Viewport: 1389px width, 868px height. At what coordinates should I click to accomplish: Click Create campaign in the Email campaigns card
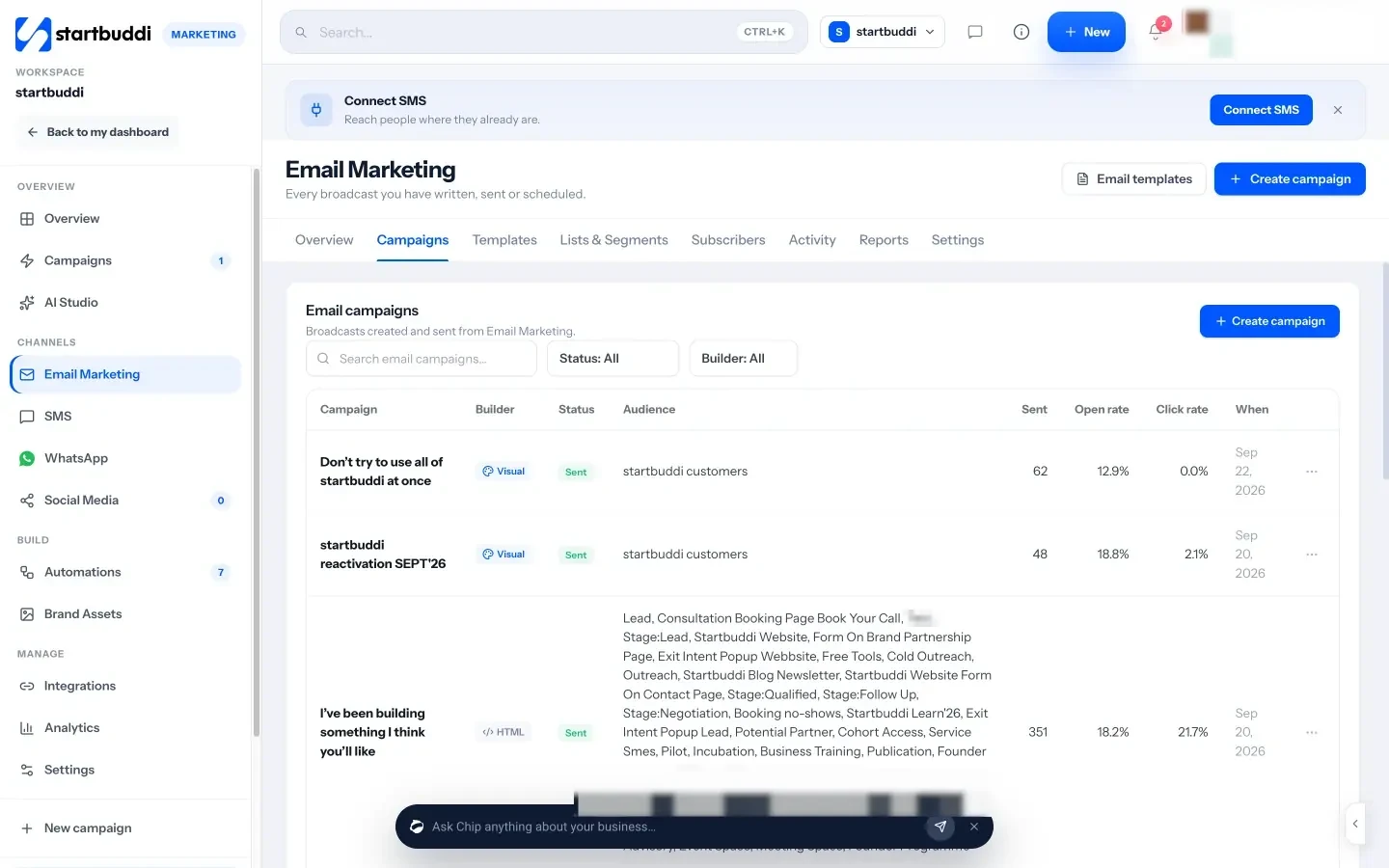coord(1269,321)
